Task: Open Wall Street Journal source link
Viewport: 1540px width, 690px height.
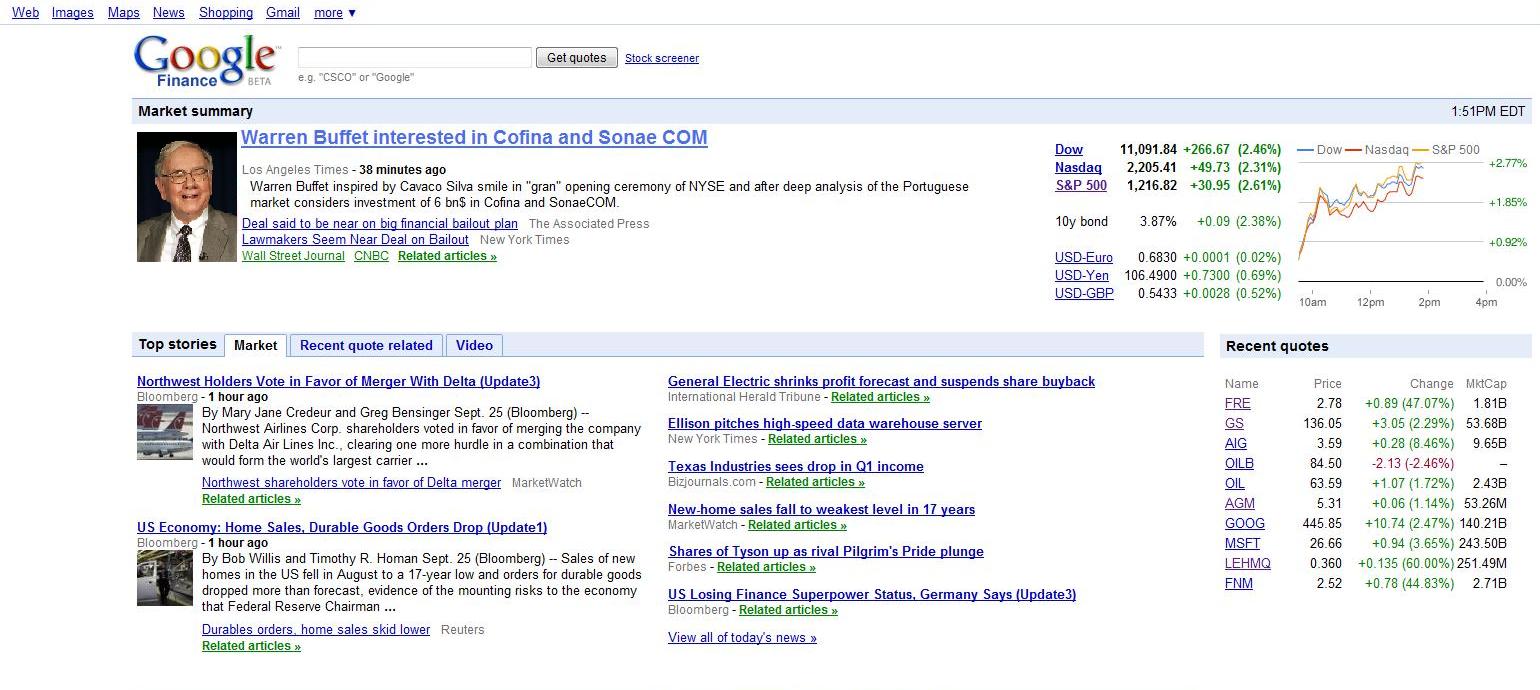Action: coord(293,256)
